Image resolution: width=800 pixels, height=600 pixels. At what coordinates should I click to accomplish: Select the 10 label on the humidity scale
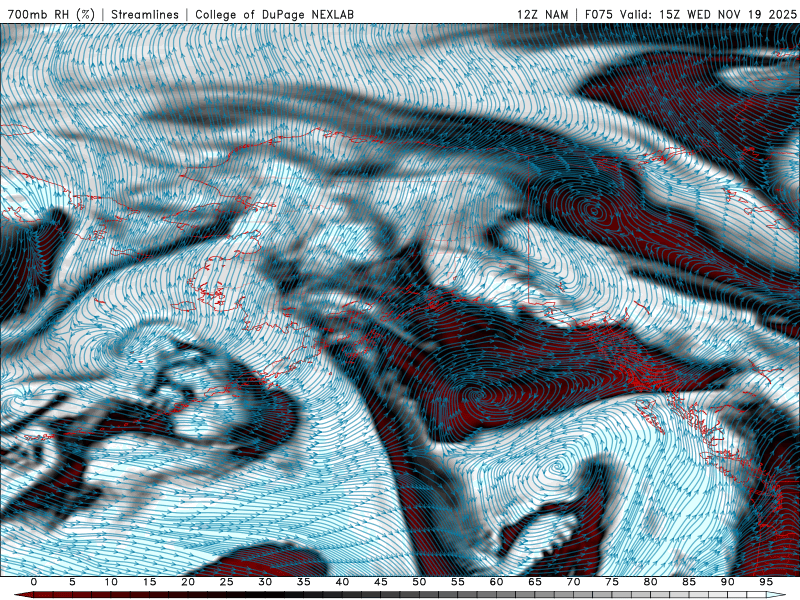click(111, 582)
